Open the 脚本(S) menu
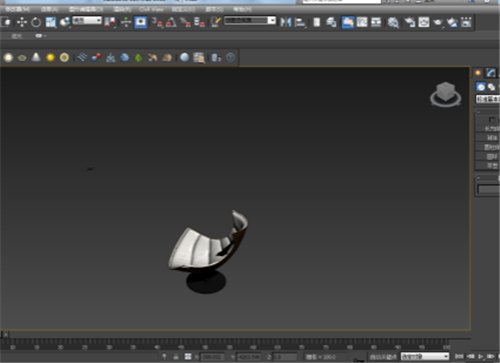 click(214, 9)
